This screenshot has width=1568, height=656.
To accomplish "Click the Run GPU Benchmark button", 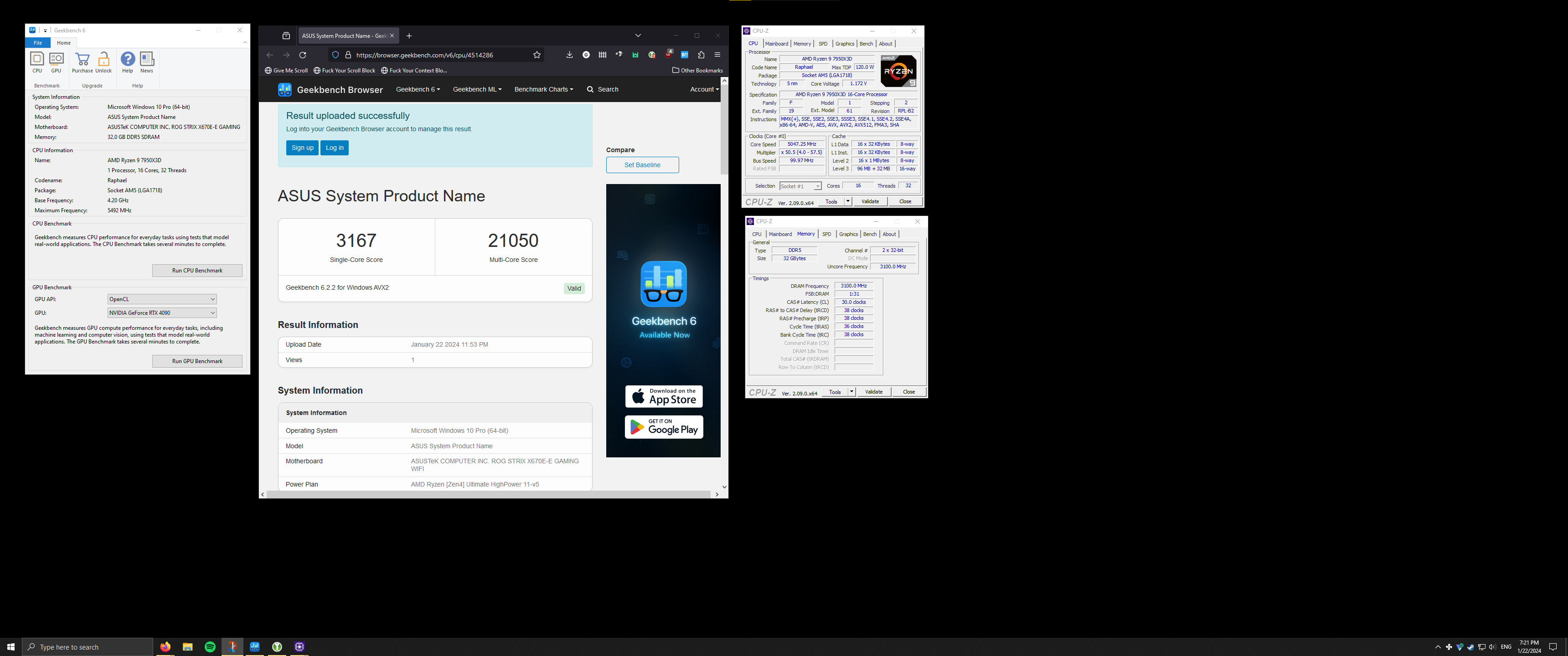I will (197, 361).
